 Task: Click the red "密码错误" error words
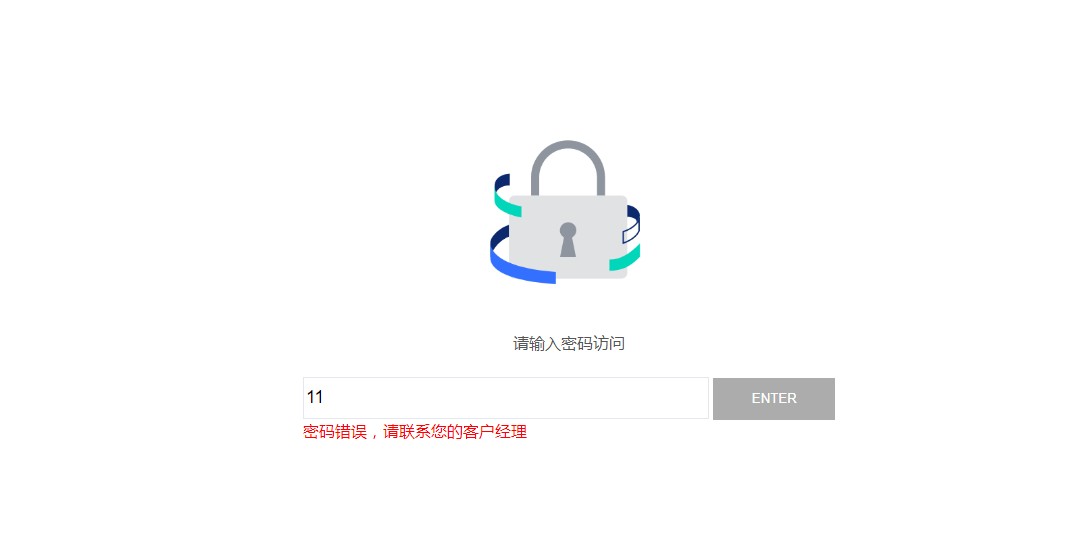coord(335,432)
